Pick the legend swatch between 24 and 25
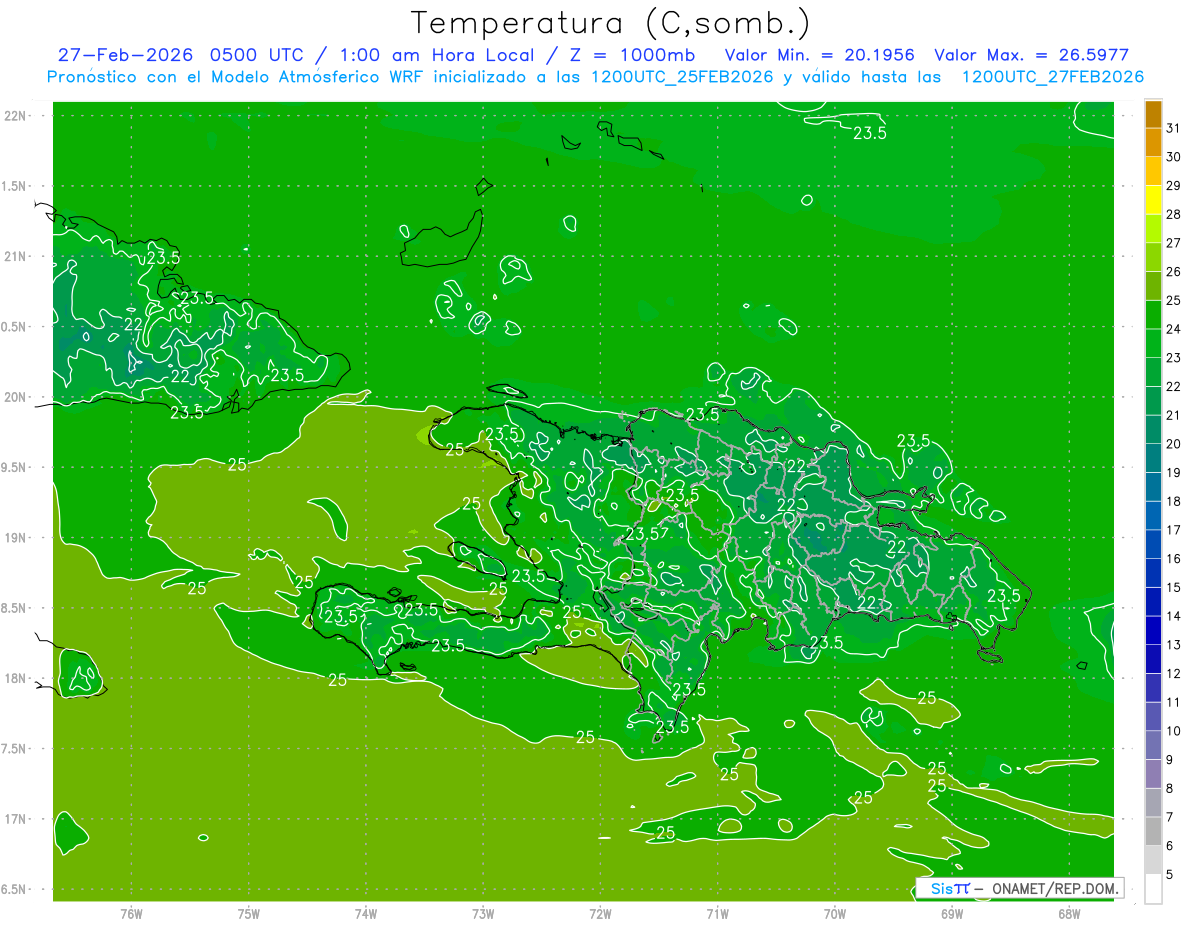The image size is (1200, 927). click(1154, 316)
